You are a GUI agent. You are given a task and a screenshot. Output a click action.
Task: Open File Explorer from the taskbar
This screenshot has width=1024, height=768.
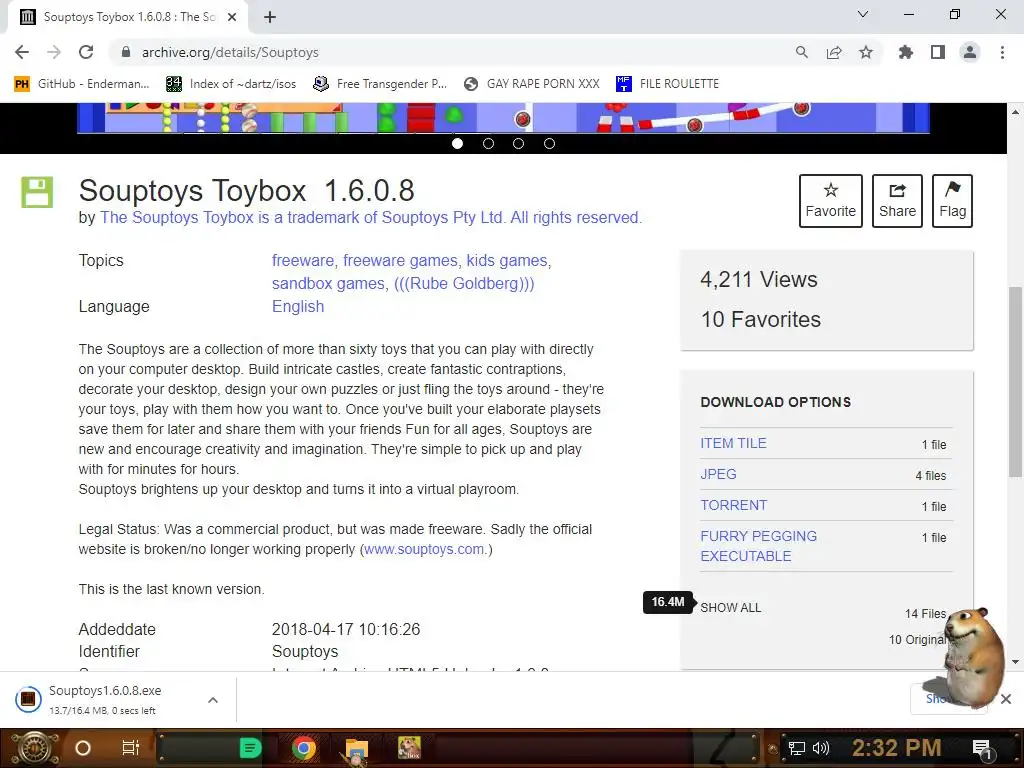(x=356, y=749)
